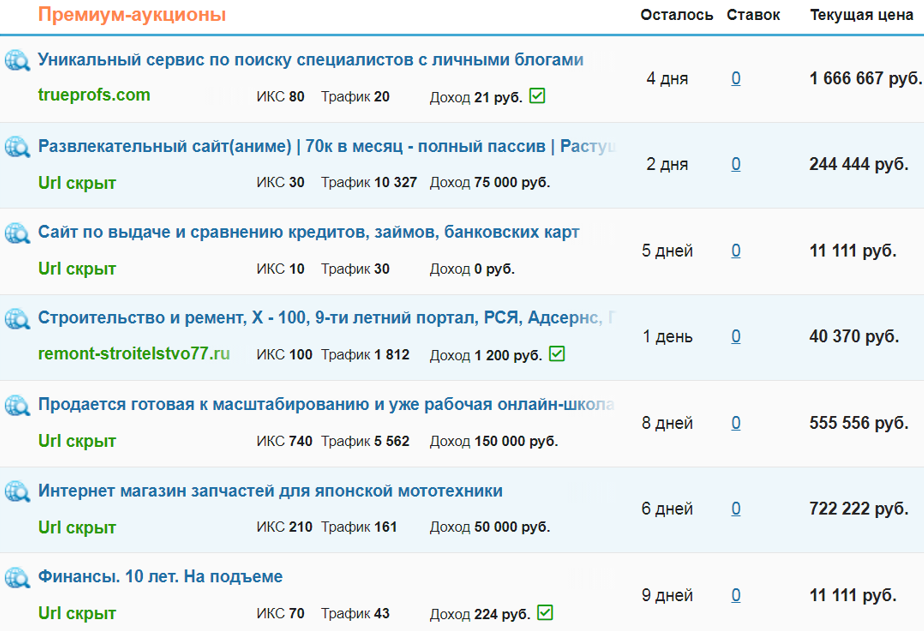Click verified income checkmark for remont-stroitelstvo77.ru
This screenshot has height=631, width=924.
coord(557,354)
